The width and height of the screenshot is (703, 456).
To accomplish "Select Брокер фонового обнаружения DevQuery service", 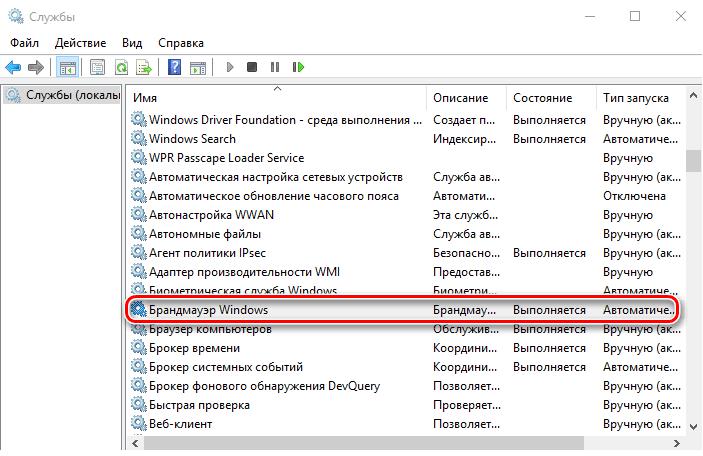I will pyautogui.click(x=265, y=386).
